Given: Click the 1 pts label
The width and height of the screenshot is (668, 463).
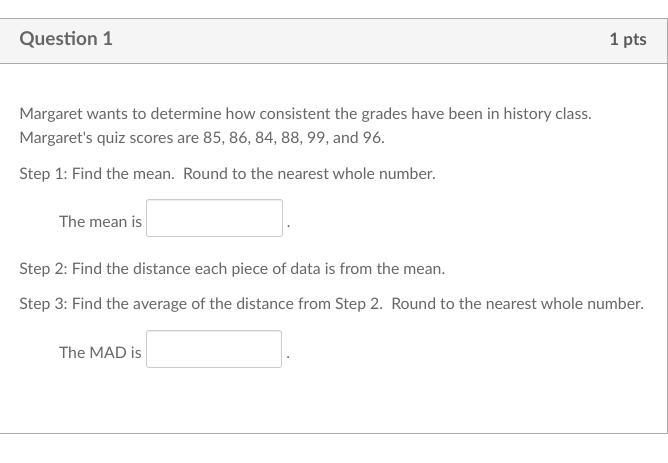Looking at the screenshot, I should coord(628,39).
